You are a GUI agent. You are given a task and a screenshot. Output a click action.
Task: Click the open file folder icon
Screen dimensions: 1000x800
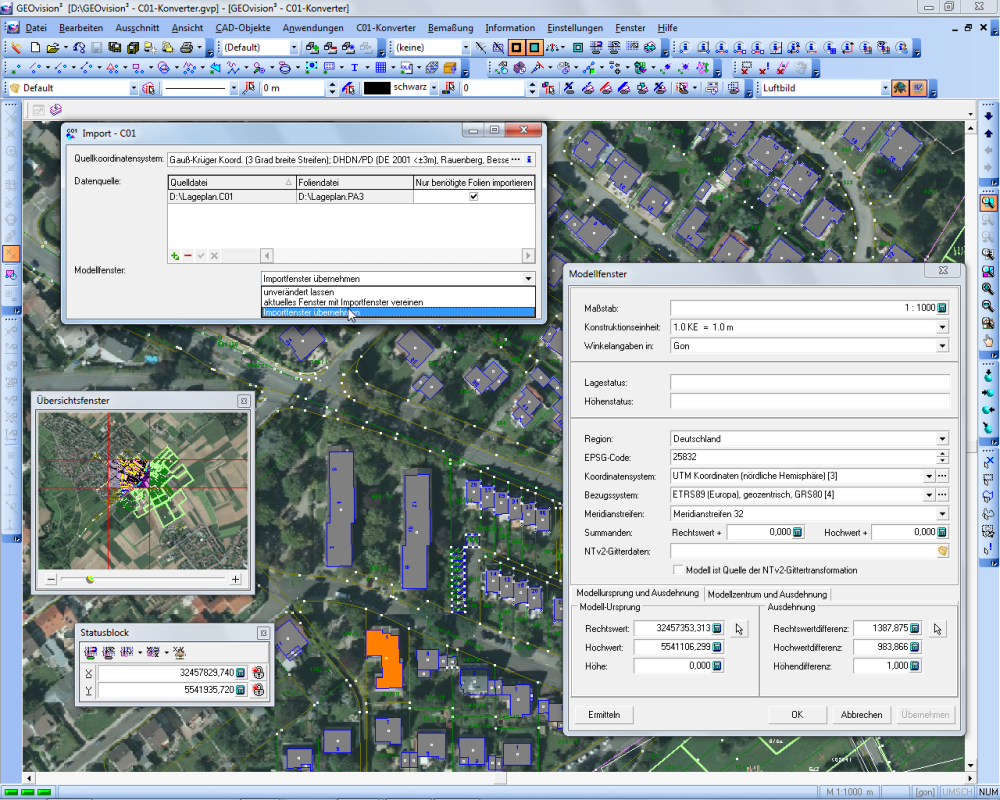coord(53,47)
